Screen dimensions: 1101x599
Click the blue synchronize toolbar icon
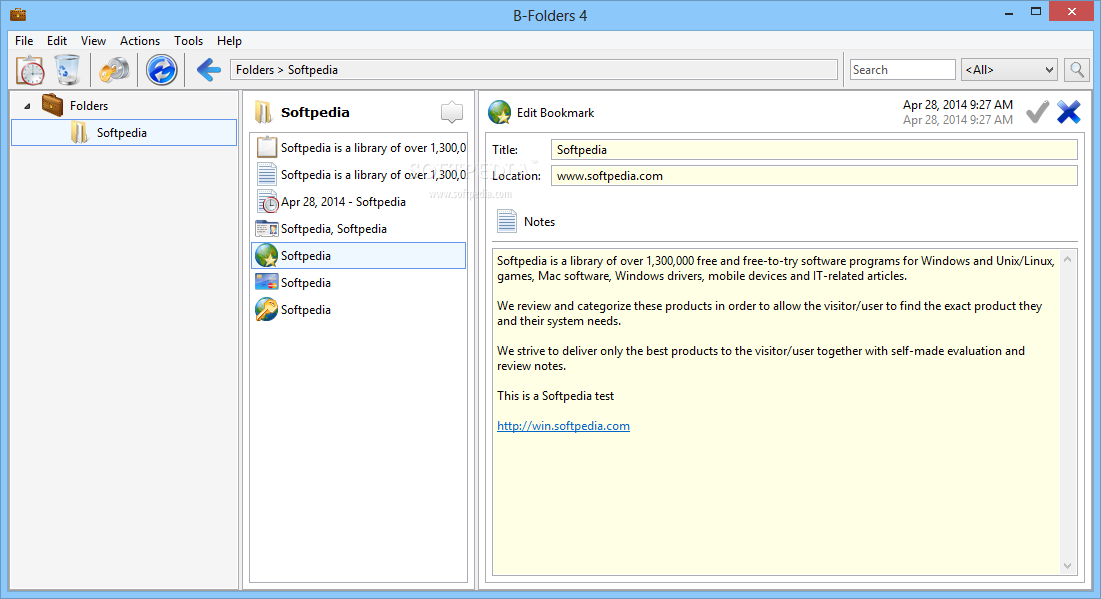tap(161, 70)
